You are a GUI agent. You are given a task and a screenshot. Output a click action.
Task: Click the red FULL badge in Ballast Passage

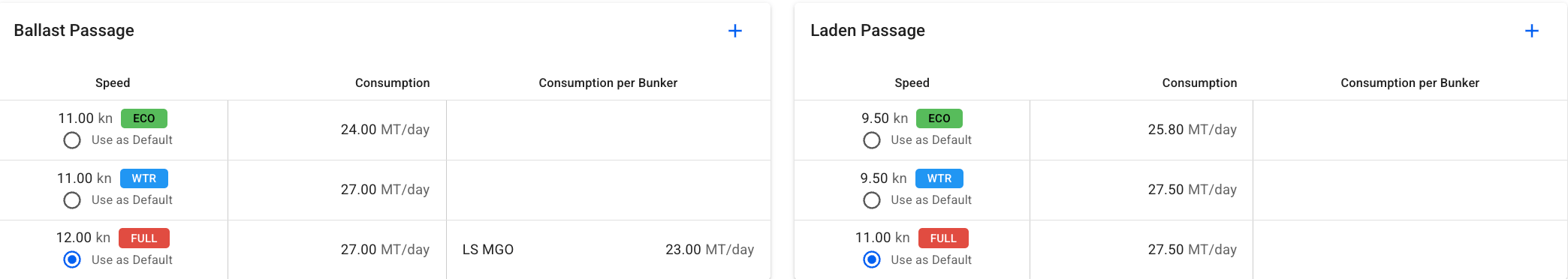click(144, 238)
